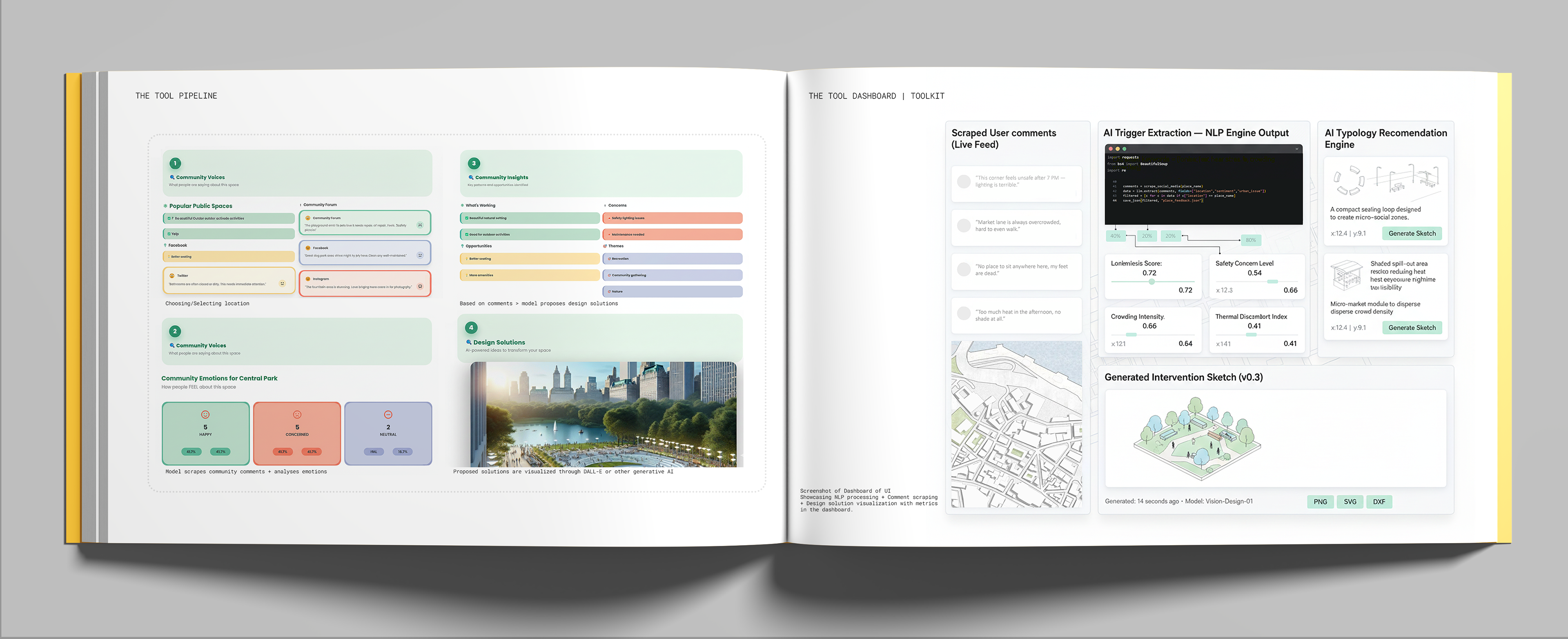Open the city map thumbnail
This screenshot has height=639, width=1568.
click(x=1016, y=424)
